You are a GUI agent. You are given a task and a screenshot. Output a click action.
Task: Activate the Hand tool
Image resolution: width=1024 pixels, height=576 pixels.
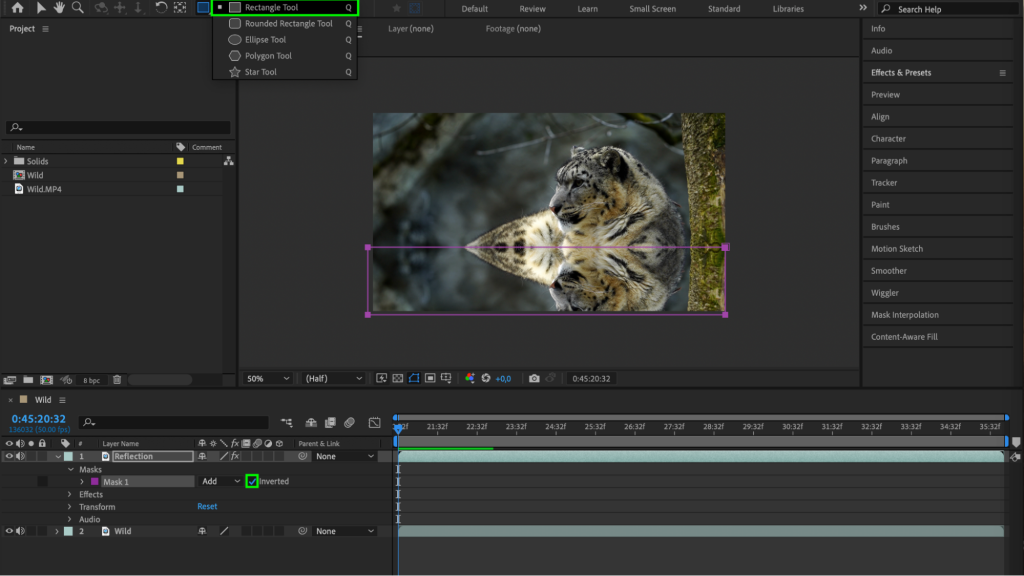pos(59,8)
